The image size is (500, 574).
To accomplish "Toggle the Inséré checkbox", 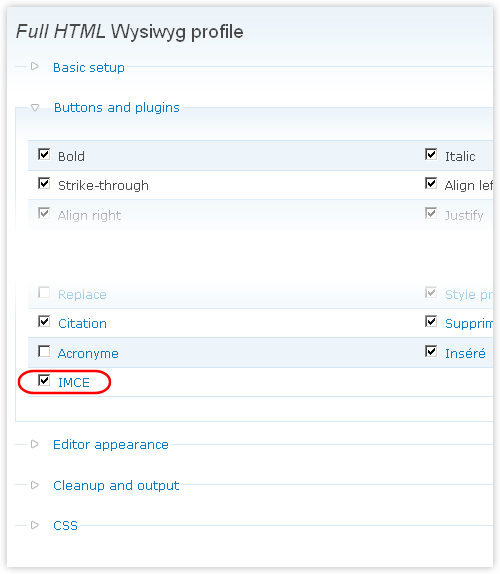I will click(x=431, y=351).
